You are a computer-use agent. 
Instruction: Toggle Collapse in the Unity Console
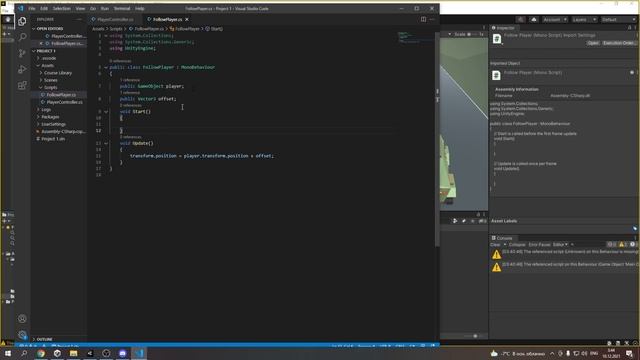point(517,244)
